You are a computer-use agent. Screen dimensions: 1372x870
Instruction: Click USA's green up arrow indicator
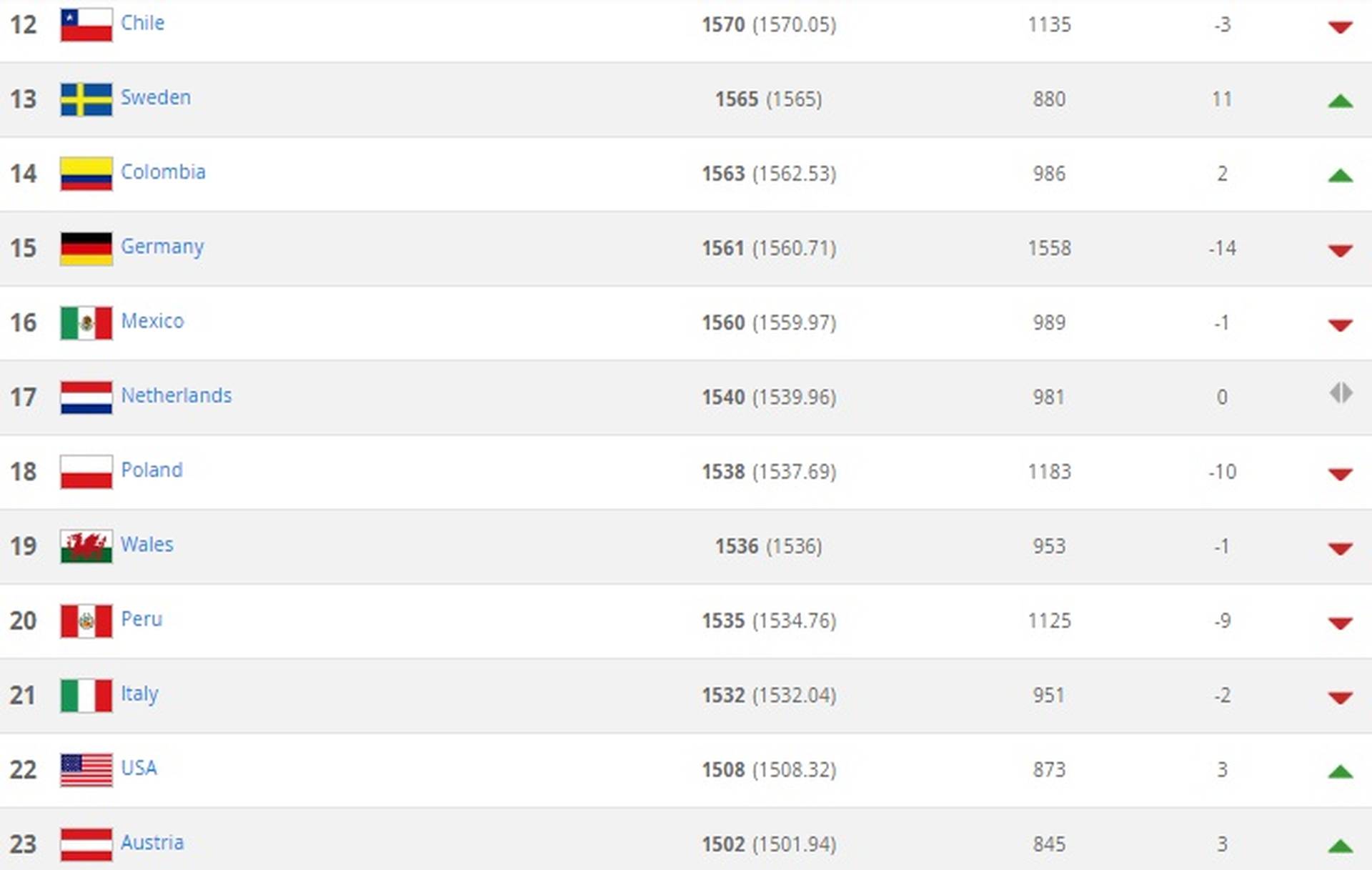coord(1341,771)
